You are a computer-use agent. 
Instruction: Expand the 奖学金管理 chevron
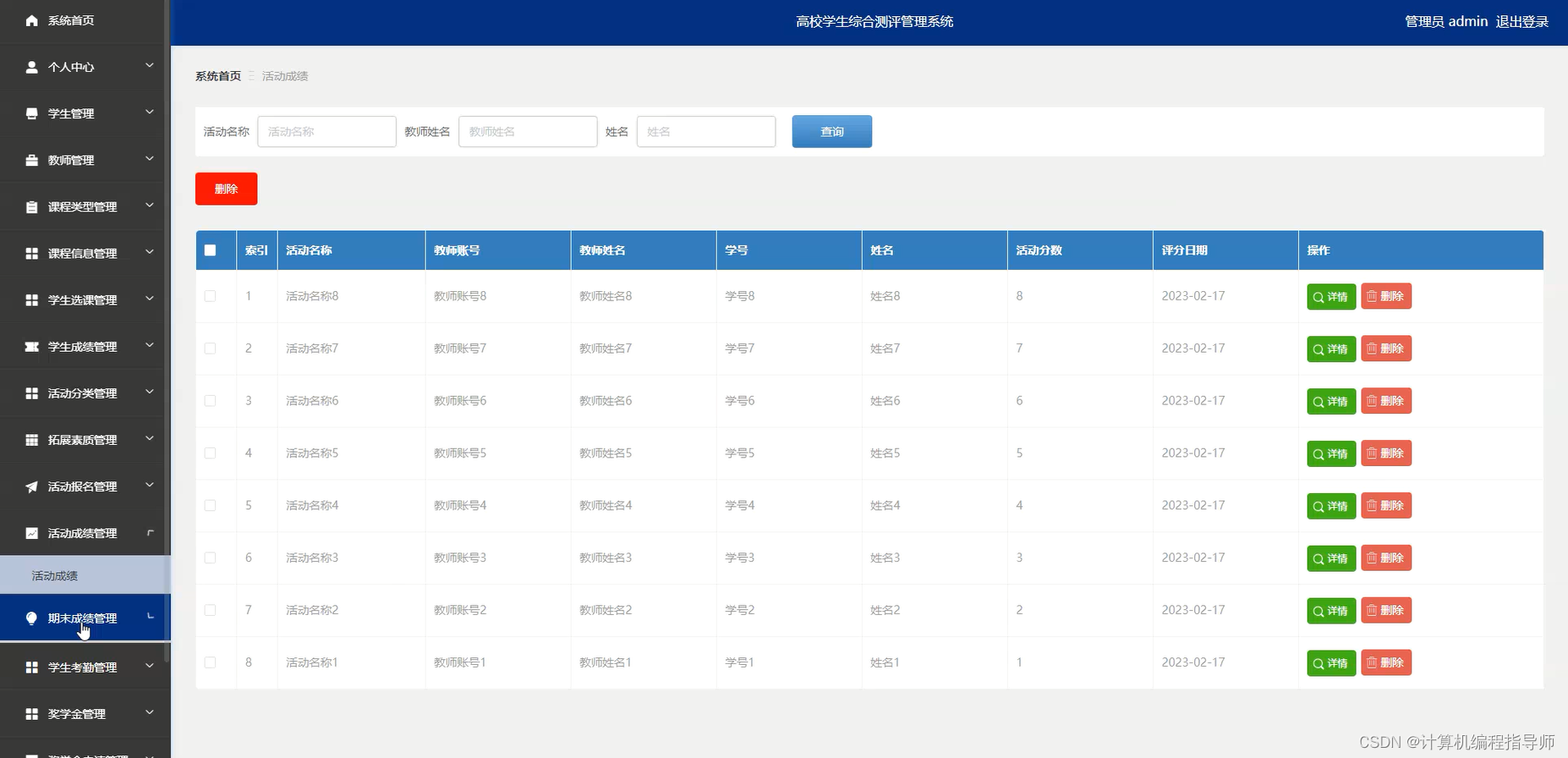pyautogui.click(x=150, y=712)
